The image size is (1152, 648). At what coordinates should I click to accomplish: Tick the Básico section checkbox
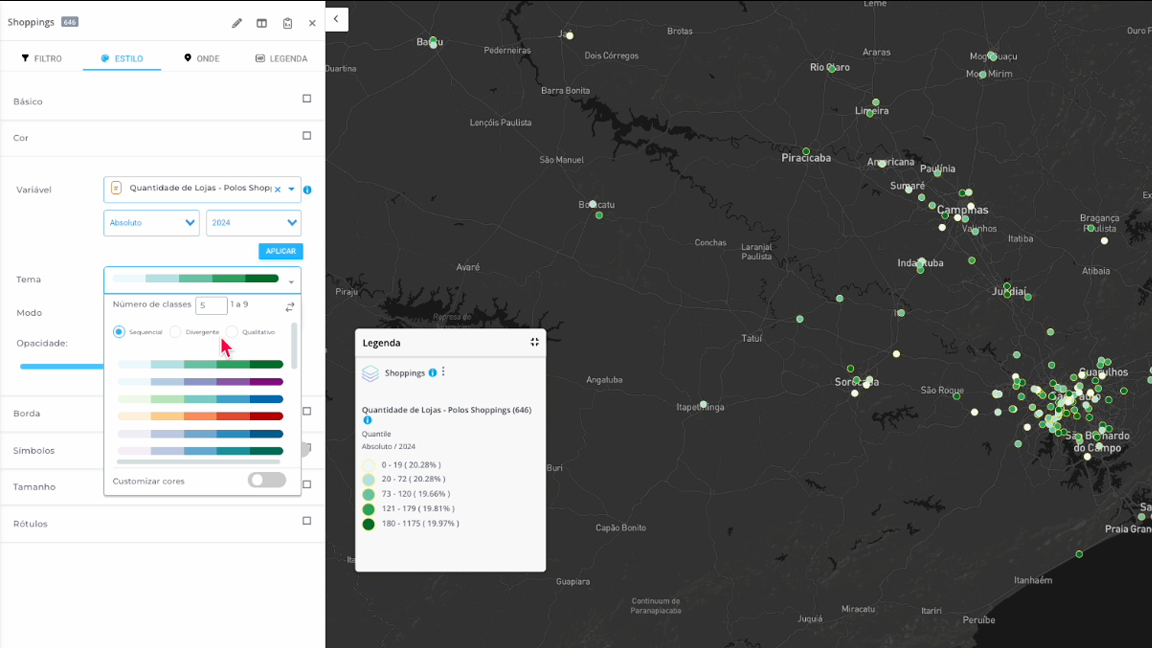click(x=307, y=99)
